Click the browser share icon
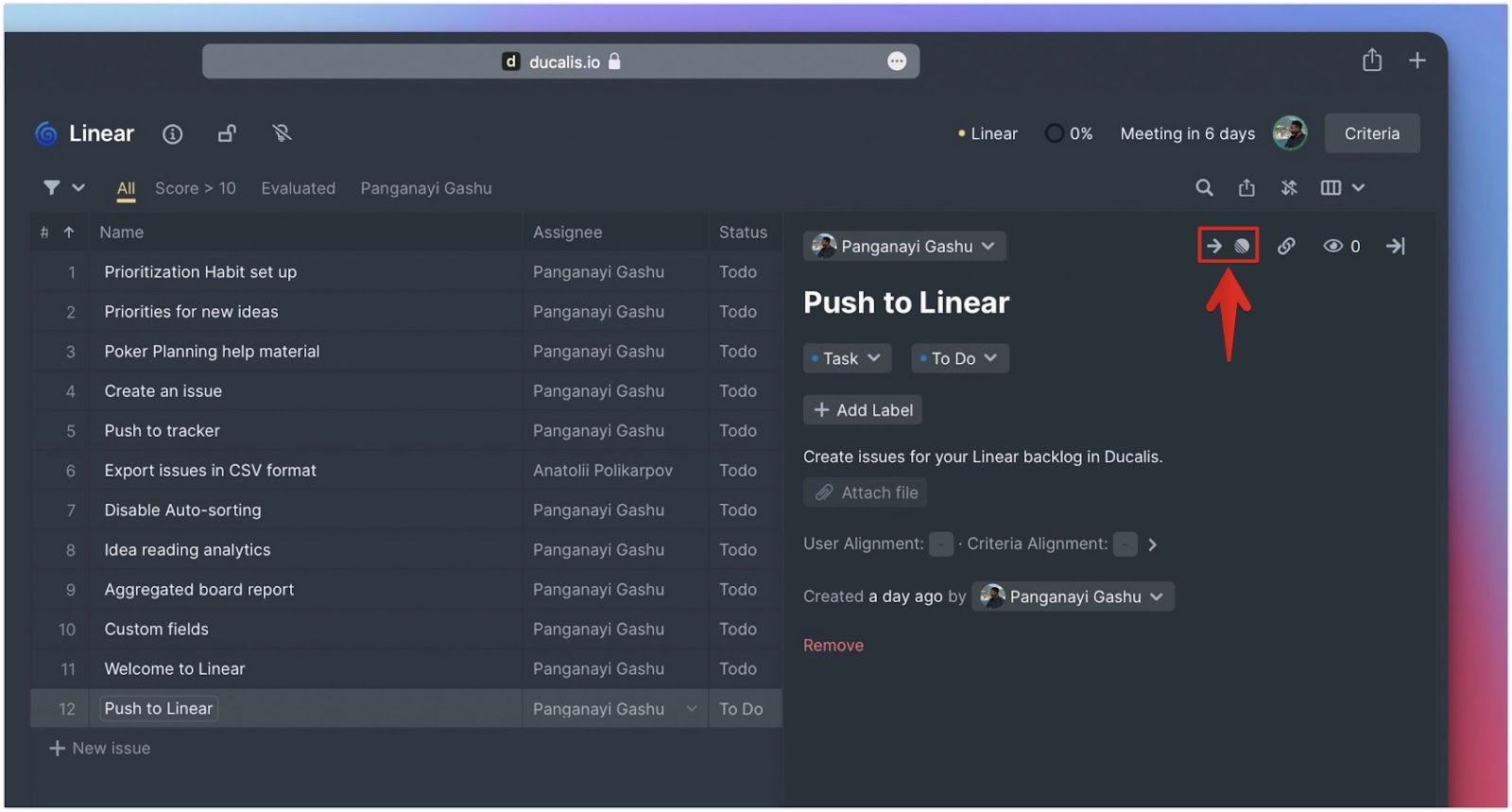 coord(1372,60)
